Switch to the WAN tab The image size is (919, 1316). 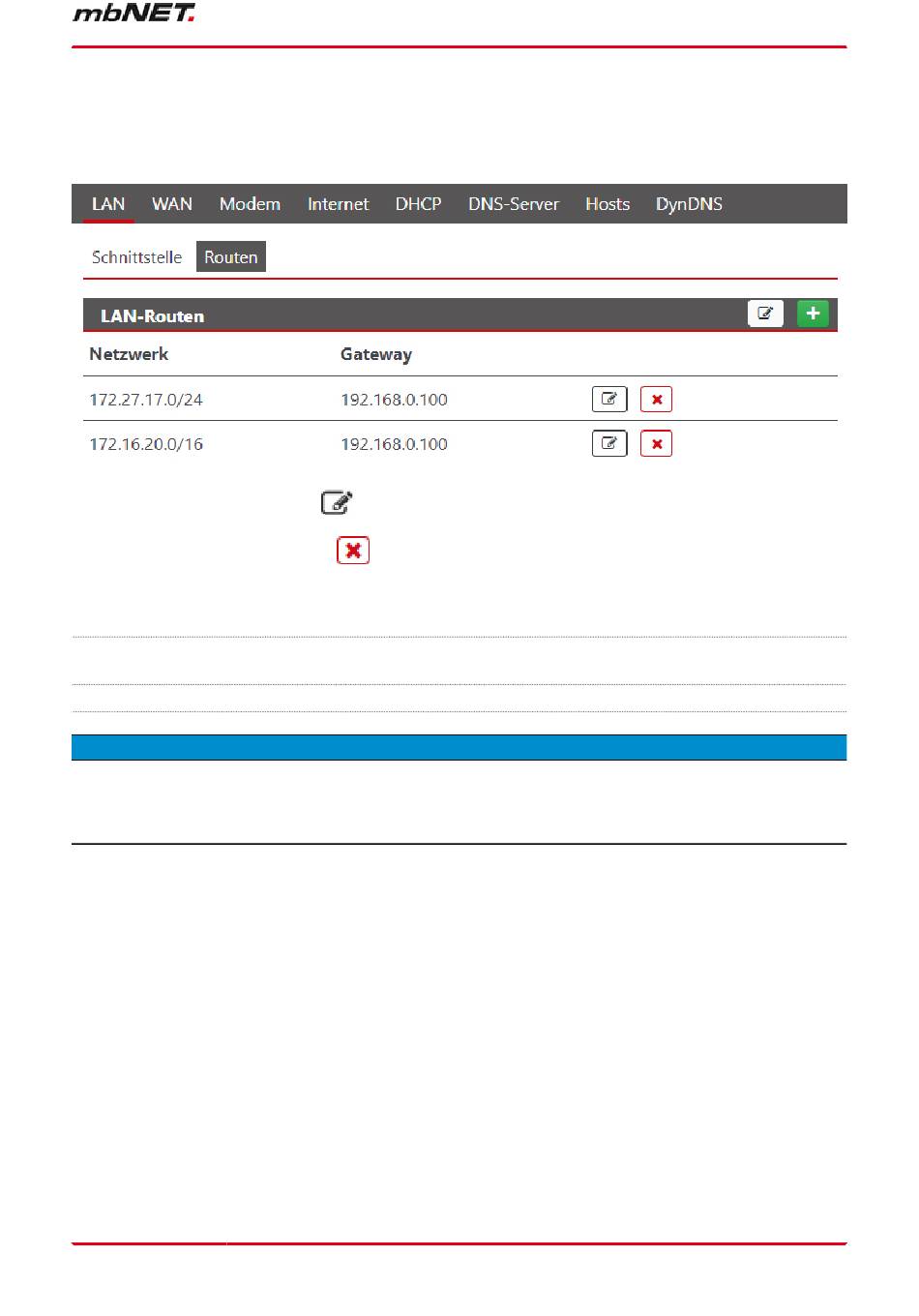(172, 204)
